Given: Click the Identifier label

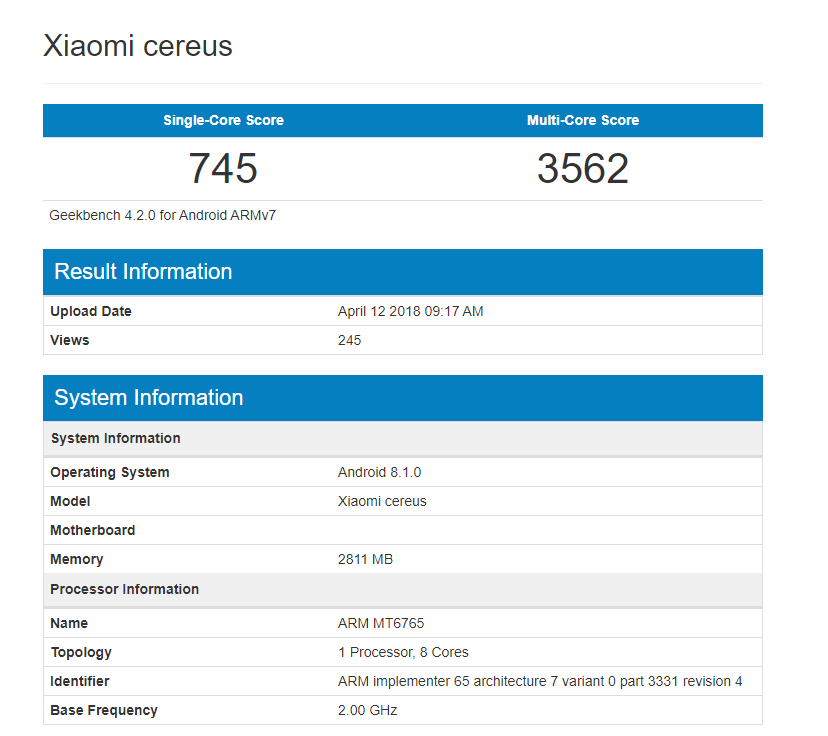Looking at the screenshot, I should click(x=80, y=682).
